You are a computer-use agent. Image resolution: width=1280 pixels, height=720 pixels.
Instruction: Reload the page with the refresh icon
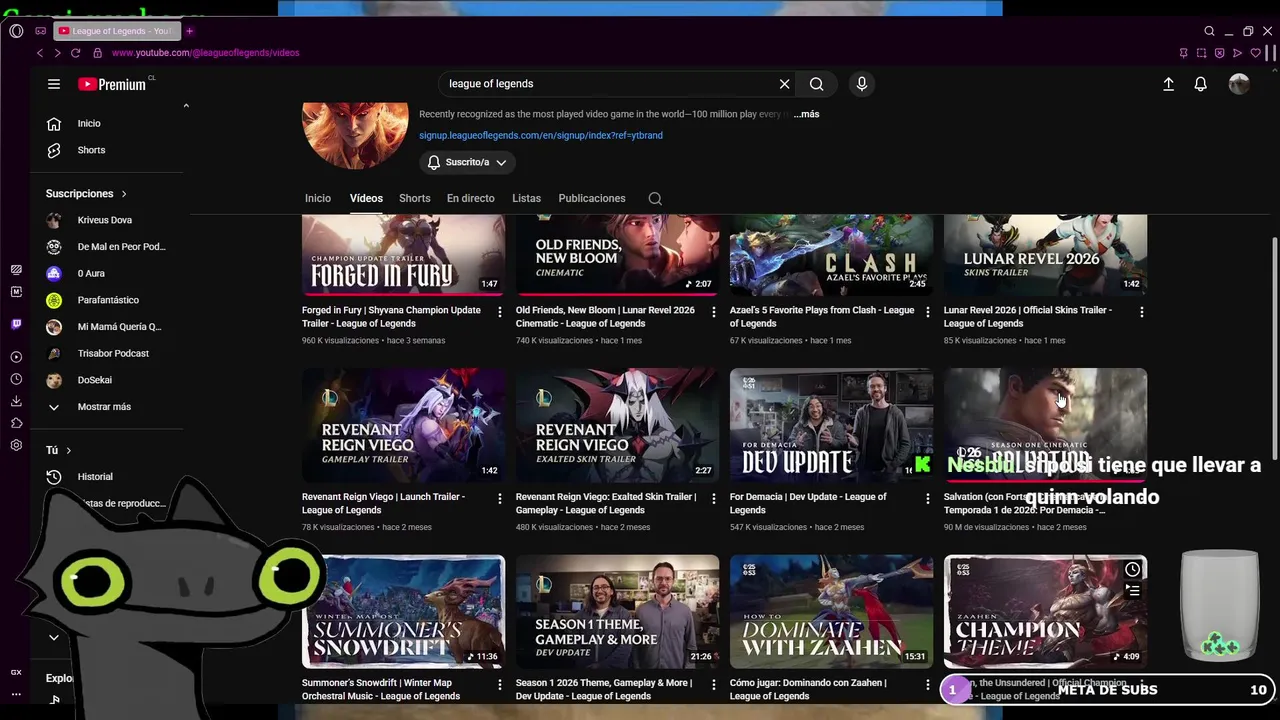tap(75, 53)
